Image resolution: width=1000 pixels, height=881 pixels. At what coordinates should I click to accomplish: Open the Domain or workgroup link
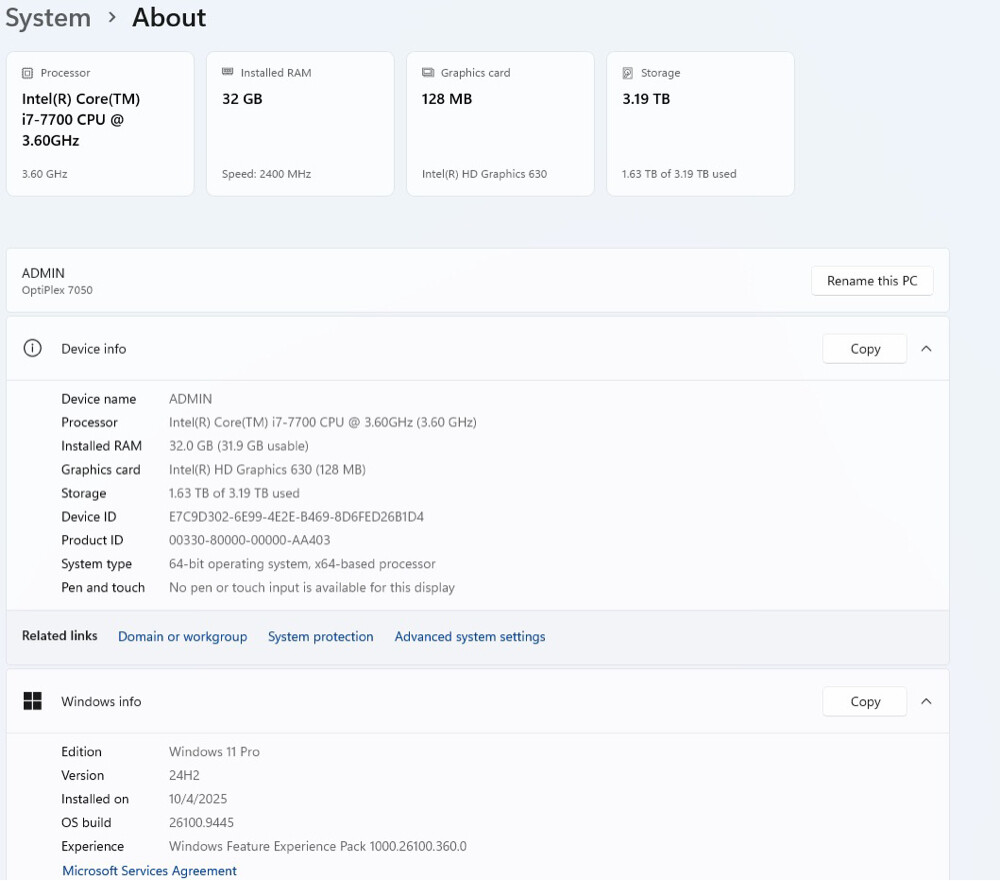pyautogui.click(x=182, y=637)
